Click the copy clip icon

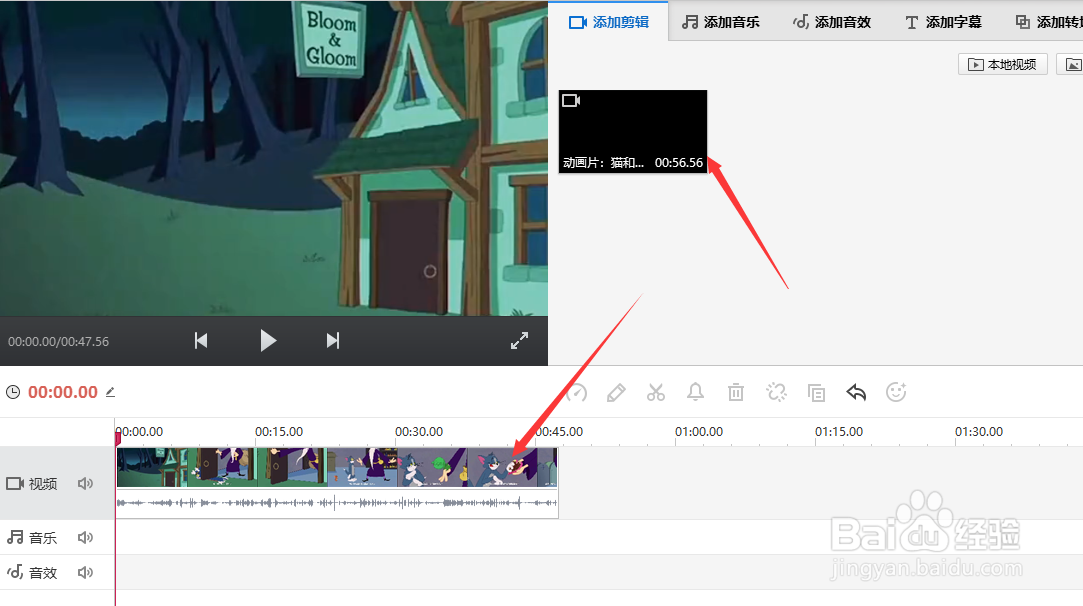point(816,392)
